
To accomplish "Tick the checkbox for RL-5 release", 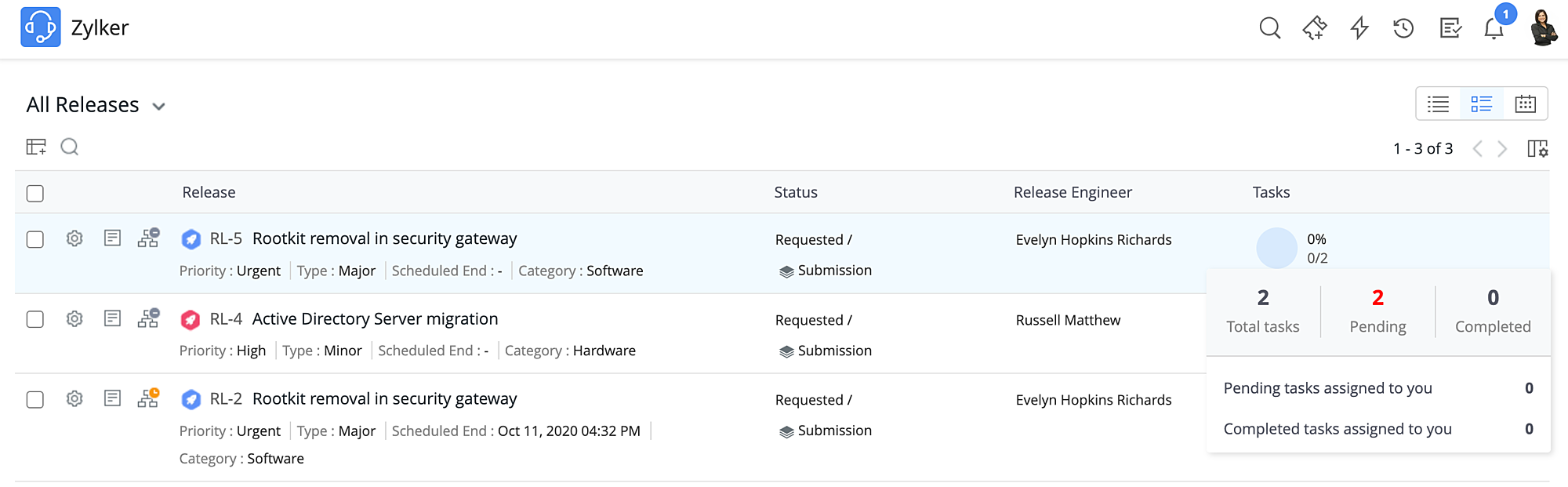I will coord(35,239).
